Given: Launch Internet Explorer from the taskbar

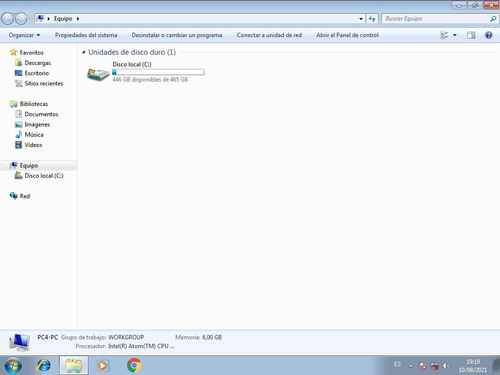Looking at the screenshot, I should coord(44,365).
